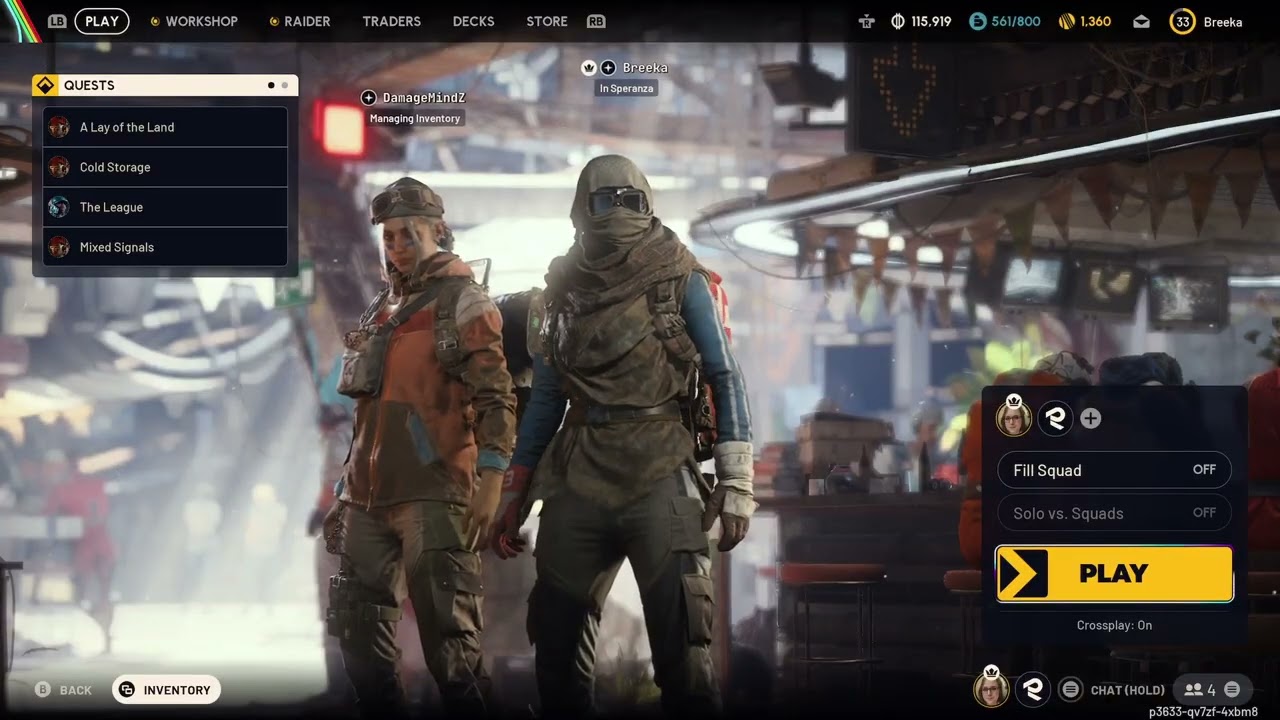Toggle the Solo vs. Squads option
This screenshot has width=1280, height=720.
(1114, 513)
